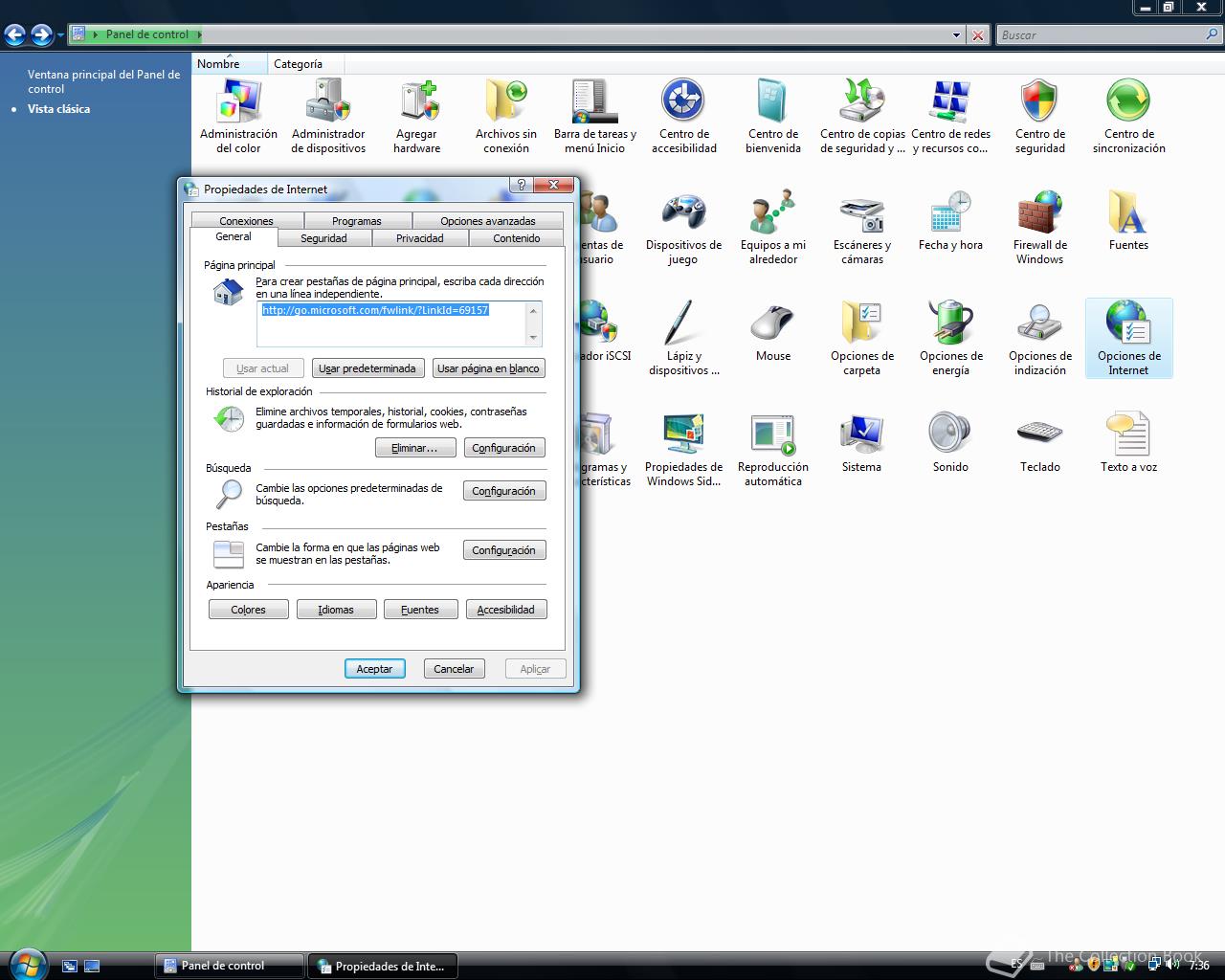
Task: Expand address bar history dropdown
Action: [956, 35]
